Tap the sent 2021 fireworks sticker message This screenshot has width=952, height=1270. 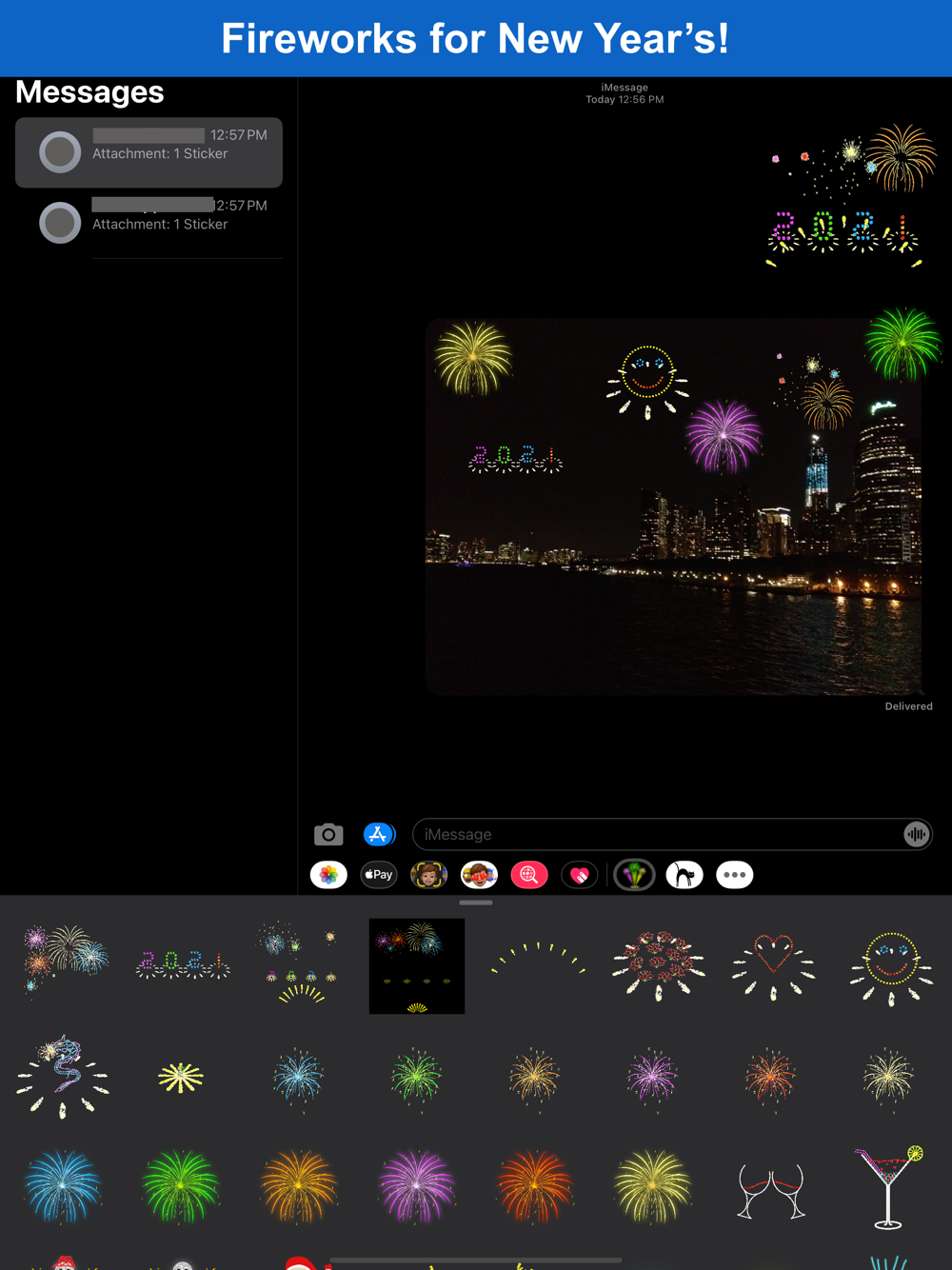(851, 195)
